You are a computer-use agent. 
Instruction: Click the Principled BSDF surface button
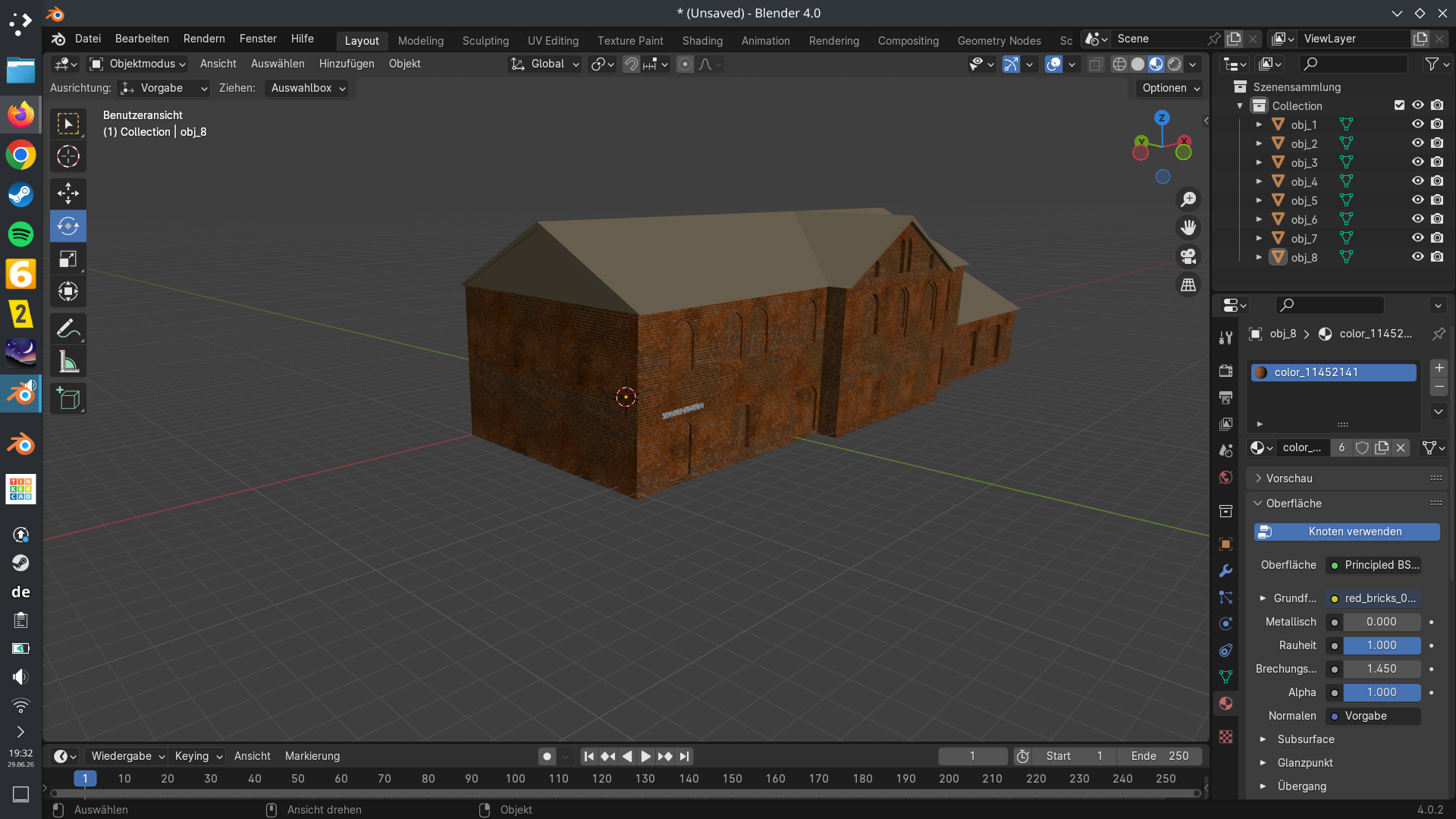coord(1373,565)
